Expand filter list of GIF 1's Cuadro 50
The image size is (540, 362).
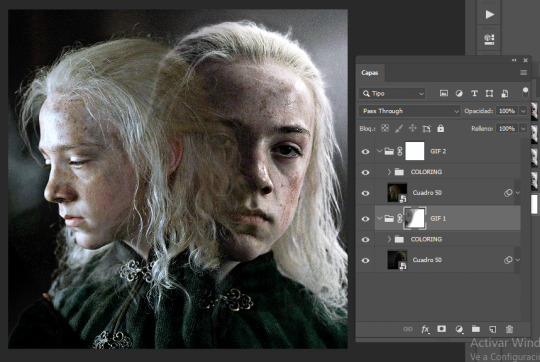pyautogui.click(x=517, y=260)
